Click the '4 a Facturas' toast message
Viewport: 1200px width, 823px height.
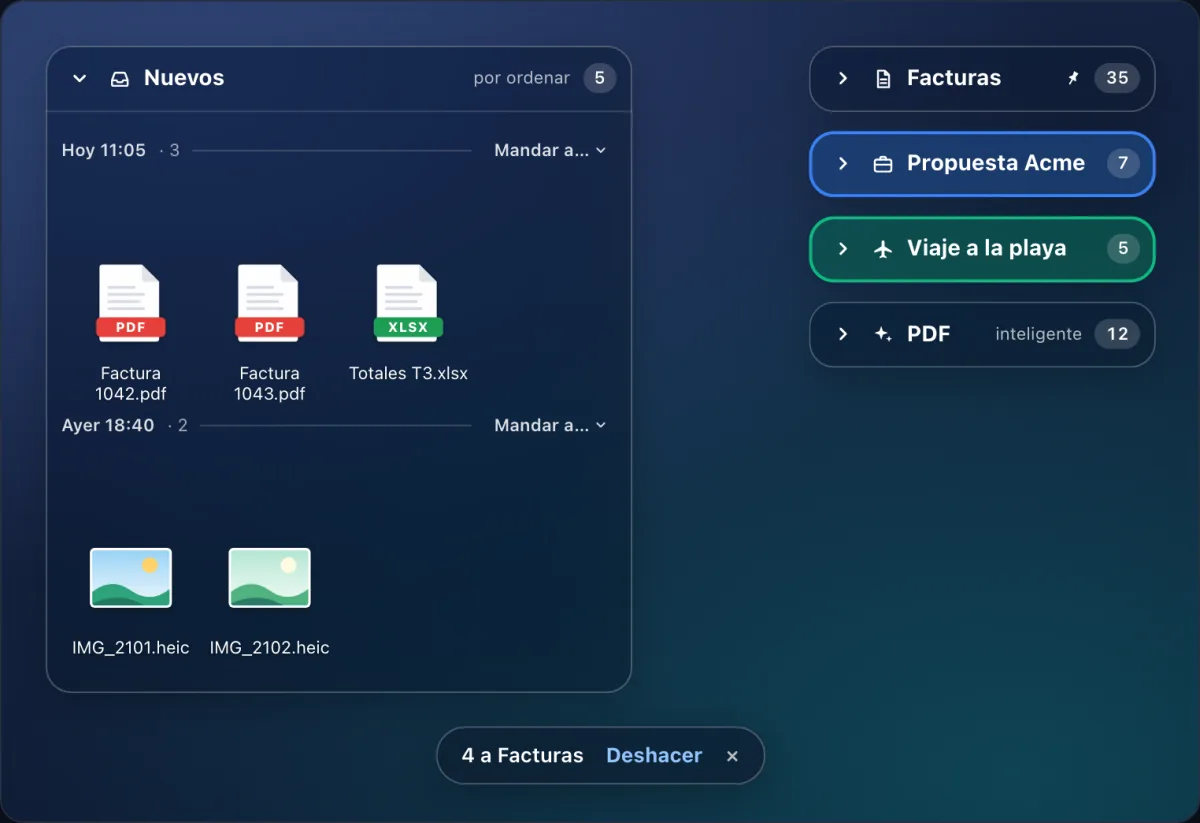pyautogui.click(x=522, y=756)
